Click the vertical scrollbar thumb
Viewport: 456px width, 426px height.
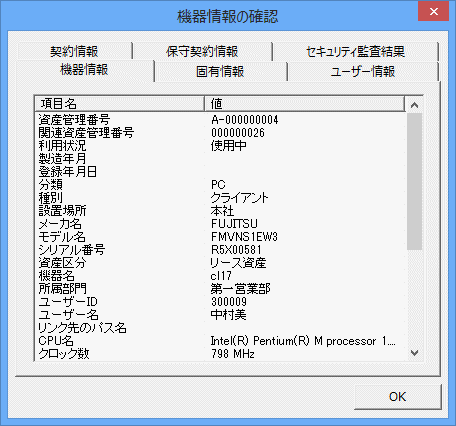click(x=414, y=181)
